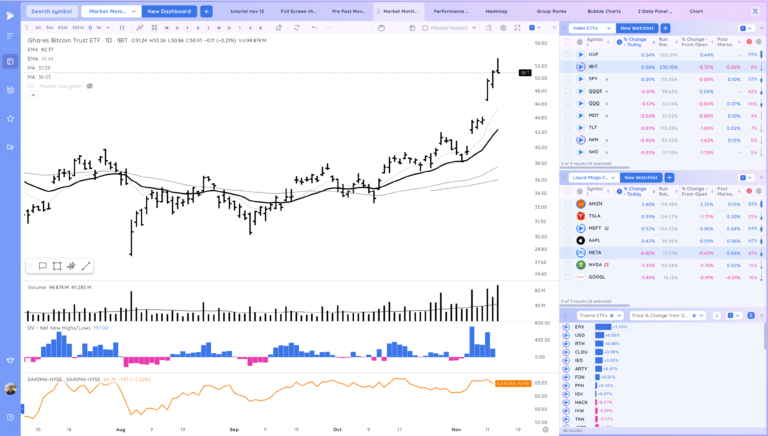Click play icon next to SPY
768x436 pixels.
click(x=580, y=78)
